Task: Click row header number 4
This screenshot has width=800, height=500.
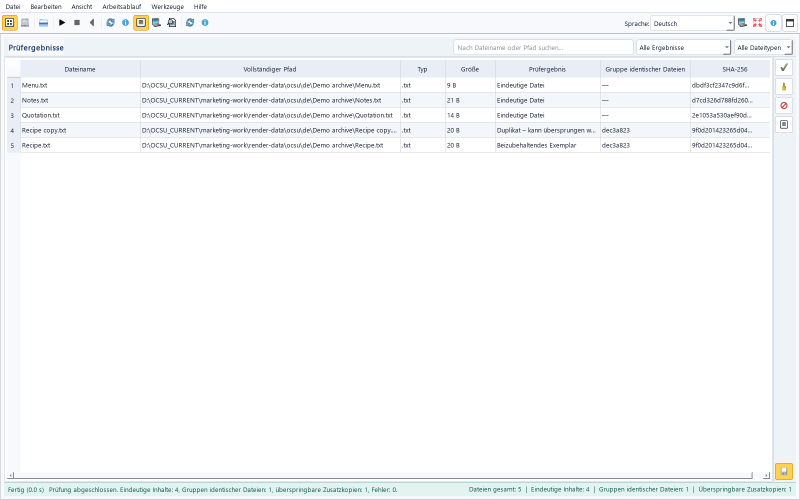Action: click(13, 130)
